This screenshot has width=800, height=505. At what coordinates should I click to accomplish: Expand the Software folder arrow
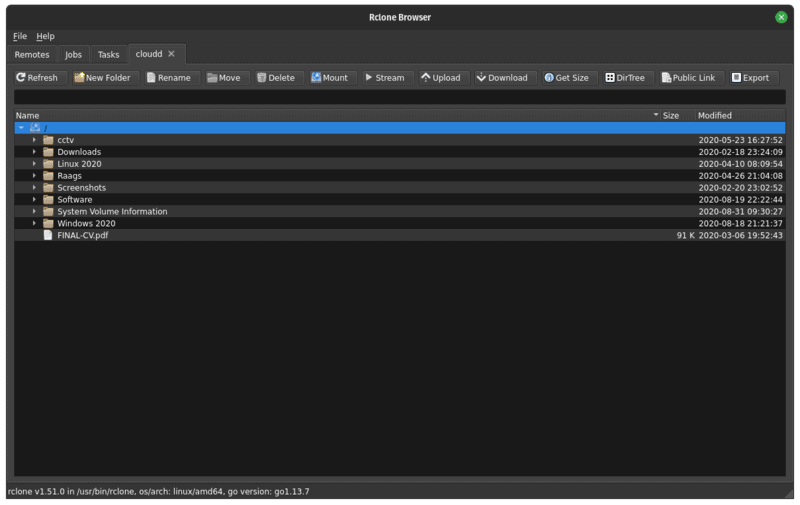pos(34,200)
